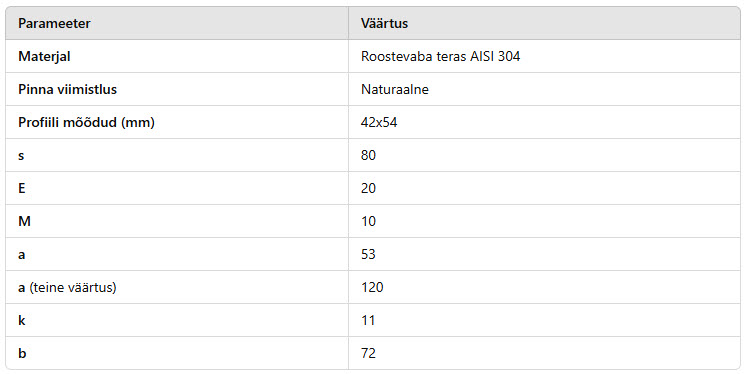This screenshot has width=744, height=374.
Task: Select the a (teine väärtus) label
Action: 67,287
